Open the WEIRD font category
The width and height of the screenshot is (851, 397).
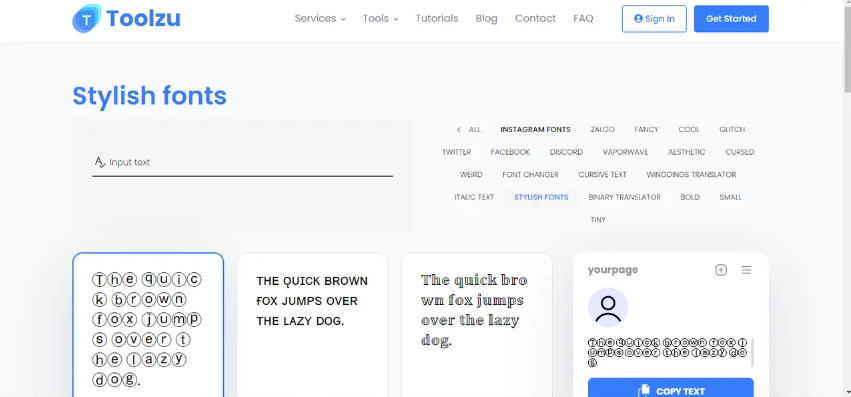tap(471, 175)
